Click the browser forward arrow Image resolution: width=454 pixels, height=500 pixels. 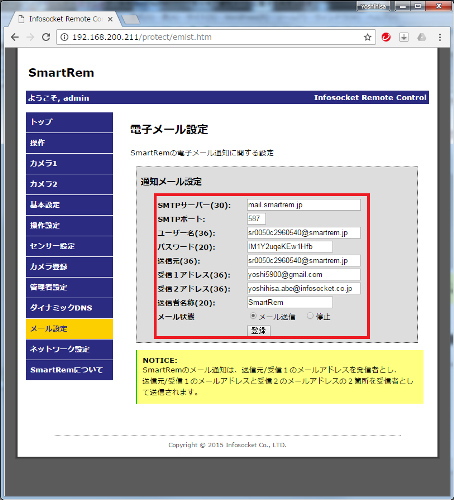tap(30, 37)
